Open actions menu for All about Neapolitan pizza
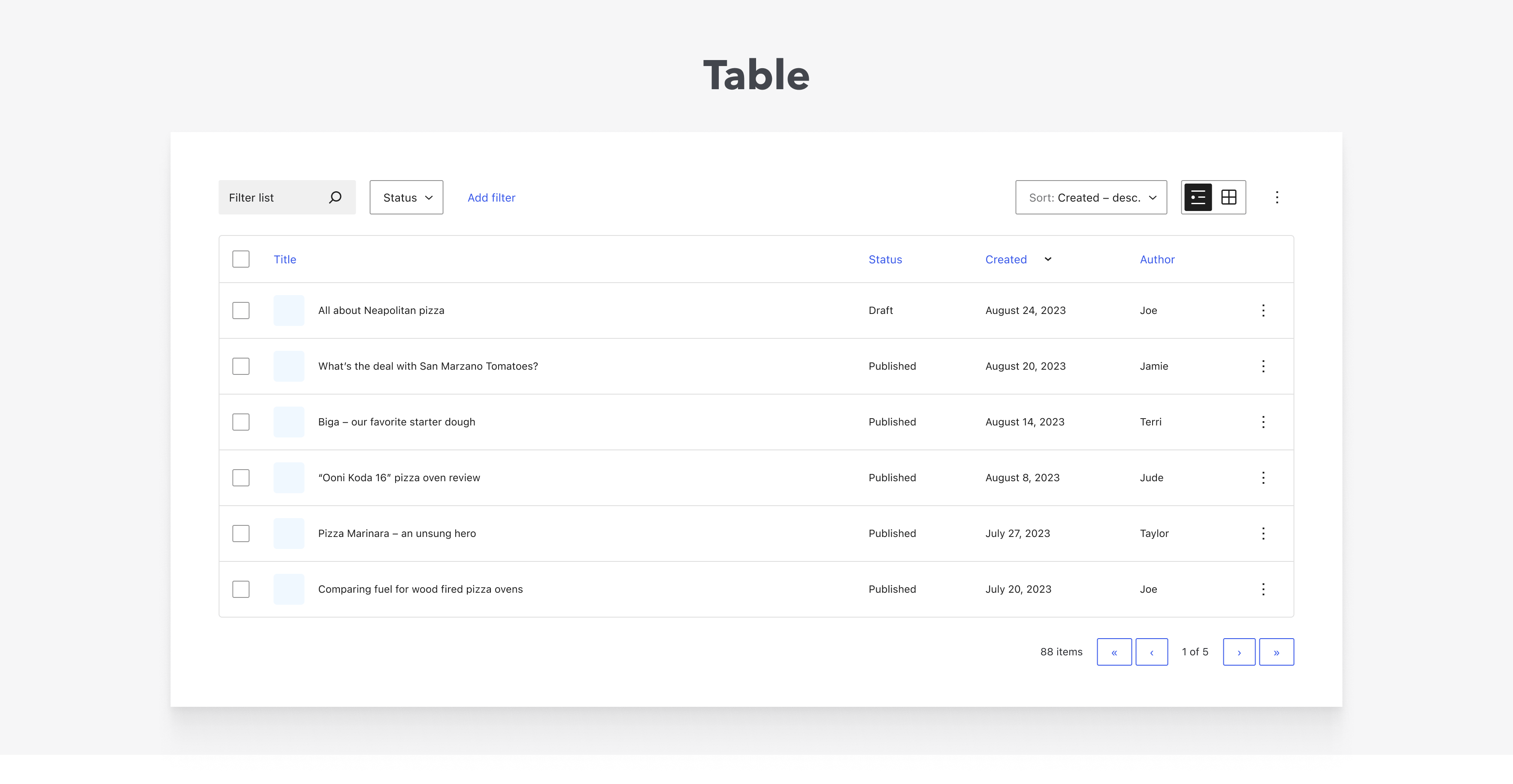Viewport: 1513px width, 784px height. point(1263,311)
